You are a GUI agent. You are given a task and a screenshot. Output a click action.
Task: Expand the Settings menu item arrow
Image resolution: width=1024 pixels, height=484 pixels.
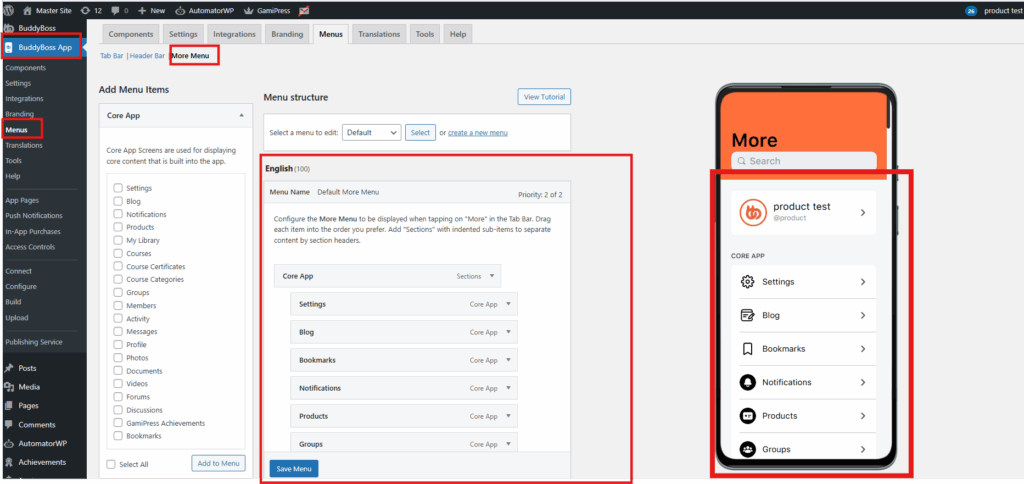(x=507, y=304)
